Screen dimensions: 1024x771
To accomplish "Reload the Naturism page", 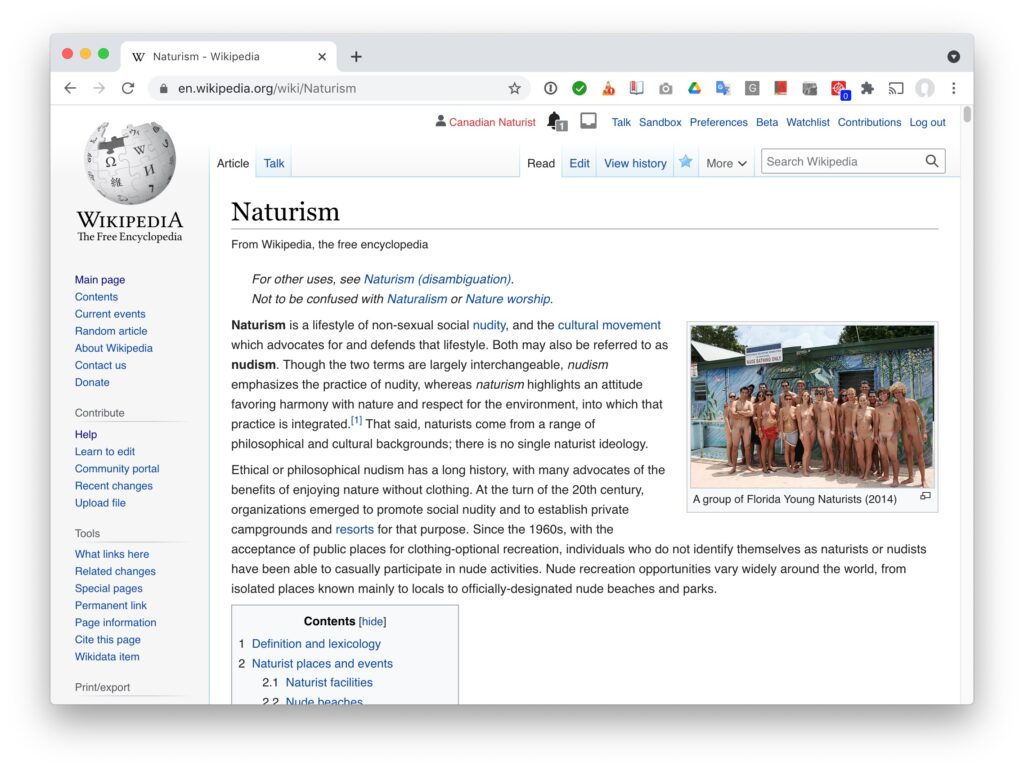I will (128, 88).
